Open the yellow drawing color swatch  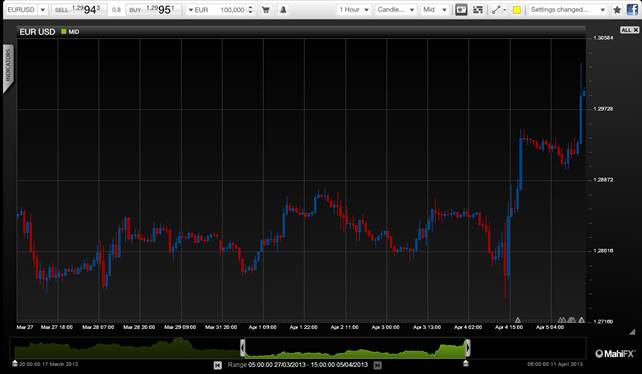click(x=517, y=9)
